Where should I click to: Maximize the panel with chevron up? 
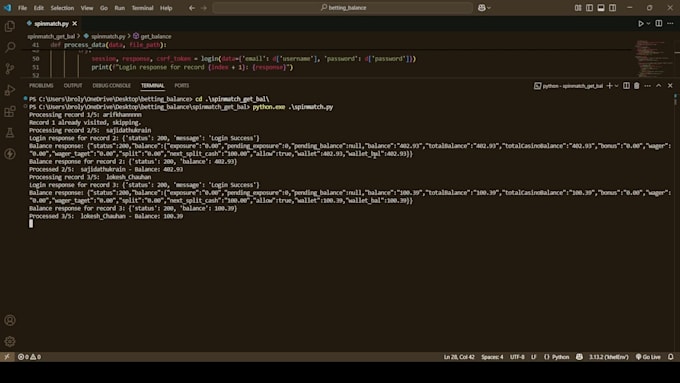coord(658,86)
